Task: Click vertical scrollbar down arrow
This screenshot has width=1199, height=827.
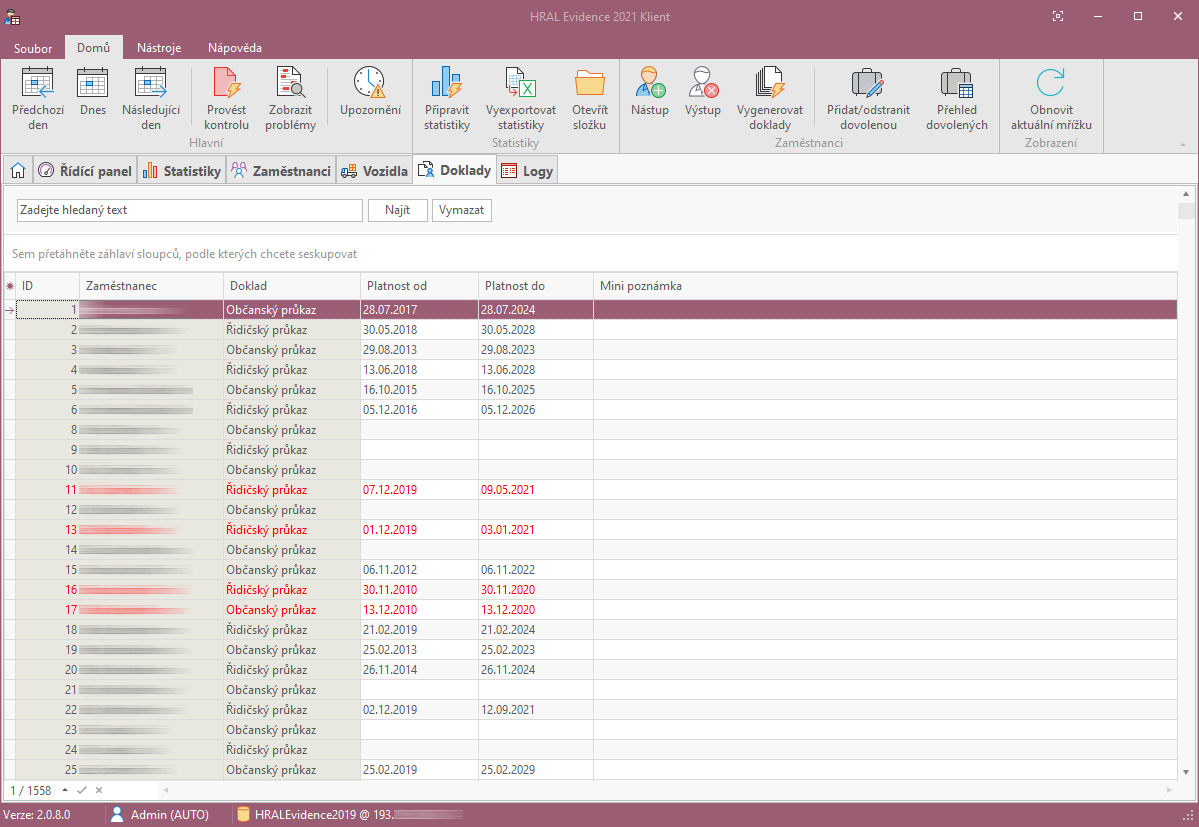Action: click(1186, 773)
